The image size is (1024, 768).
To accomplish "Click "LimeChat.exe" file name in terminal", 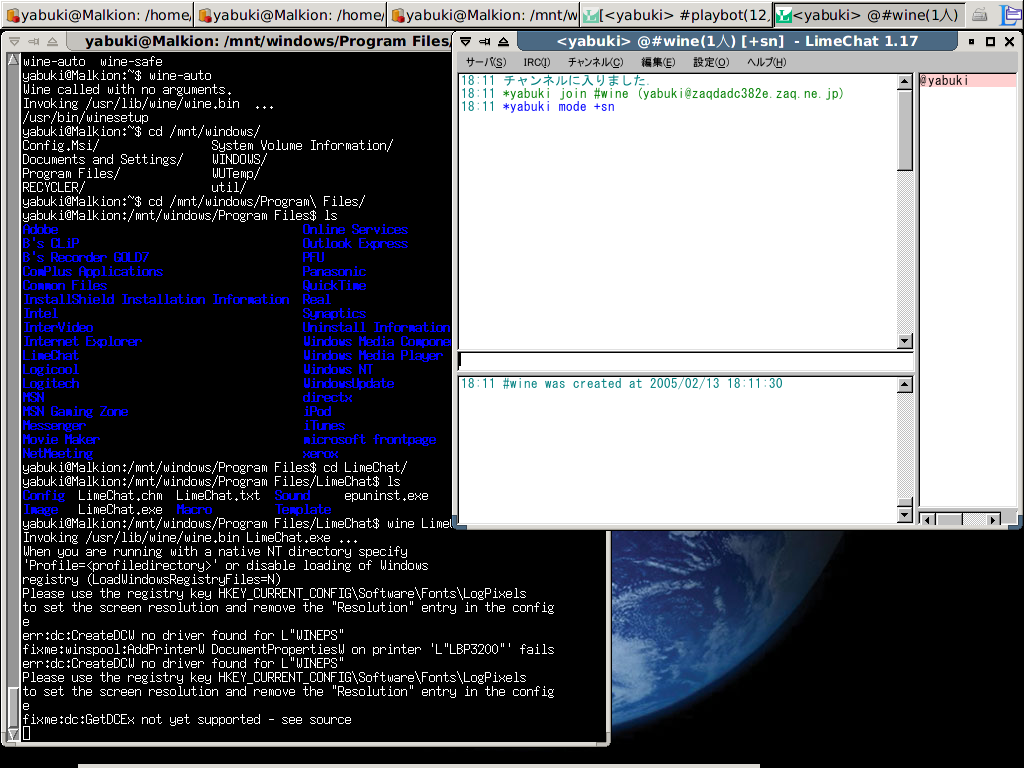I will [x=120, y=509].
